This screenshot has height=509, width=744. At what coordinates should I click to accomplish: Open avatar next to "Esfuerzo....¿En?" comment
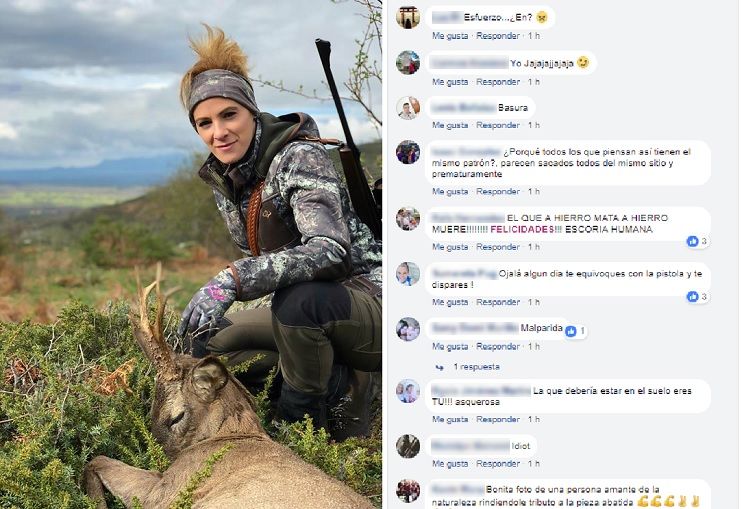(x=408, y=17)
